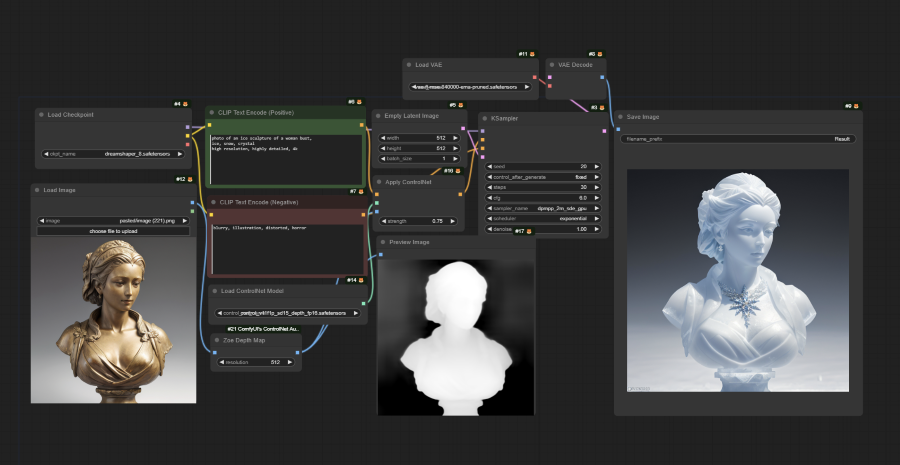Click the fox badge on KSampler #3
Viewport: 900px width, 465px height.
pyautogui.click(x=602, y=108)
